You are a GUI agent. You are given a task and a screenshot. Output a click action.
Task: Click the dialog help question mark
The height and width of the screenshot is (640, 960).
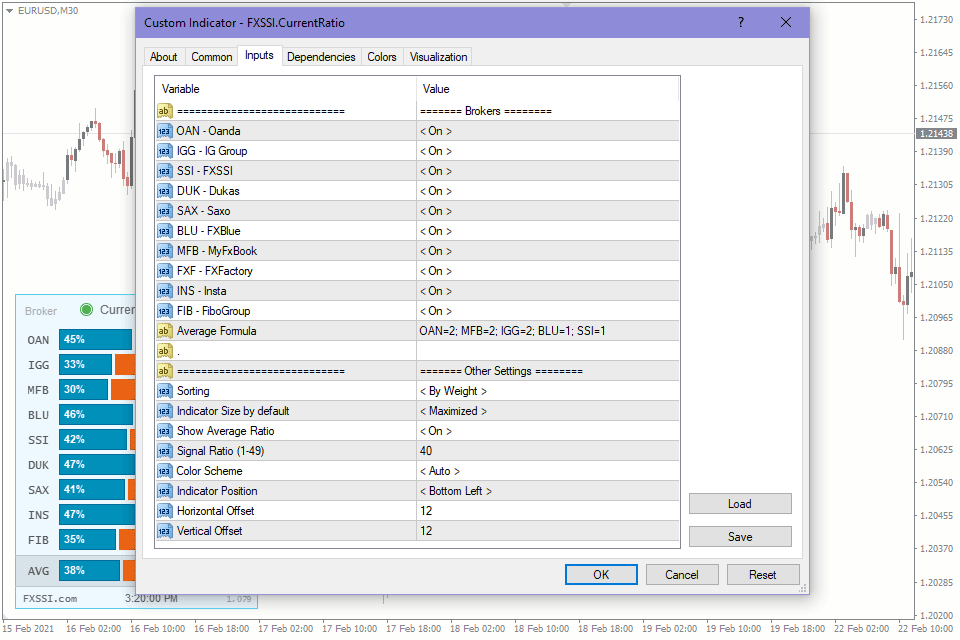tap(741, 23)
